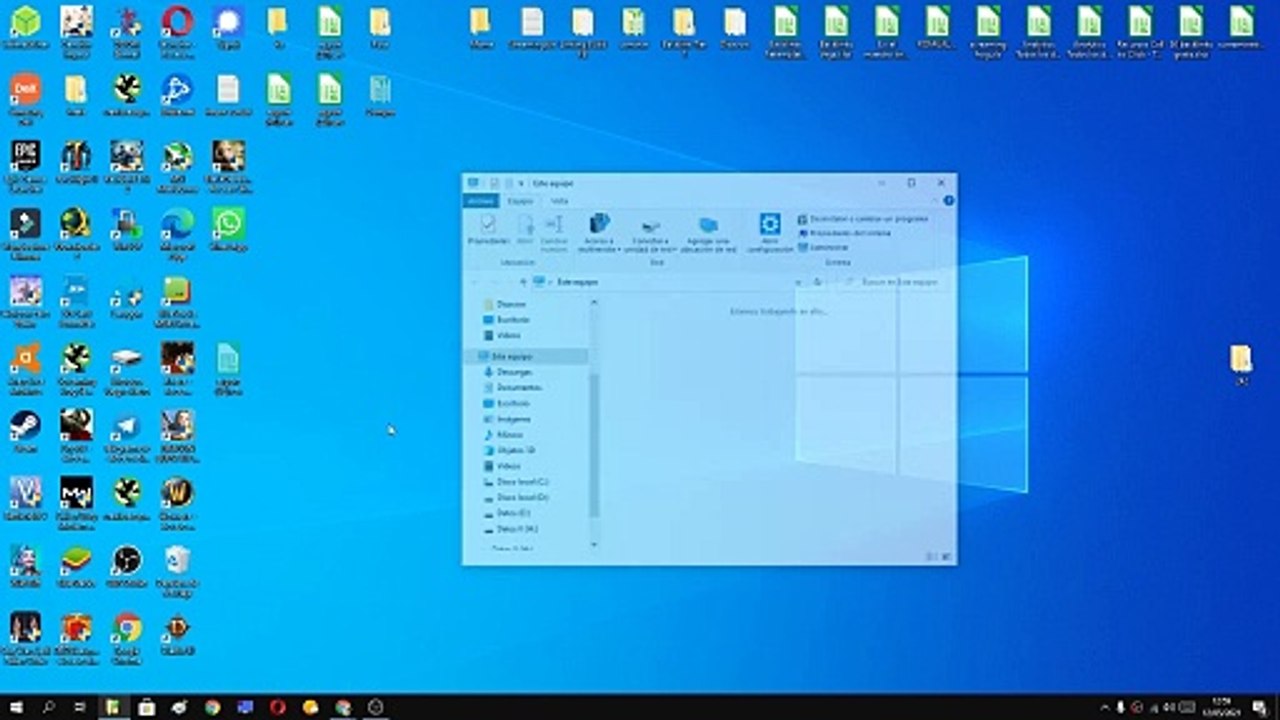The height and width of the screenshot is (720, 1280).
Task: Click Agregar una ubicación de red
Action: (x=708, y=231)
